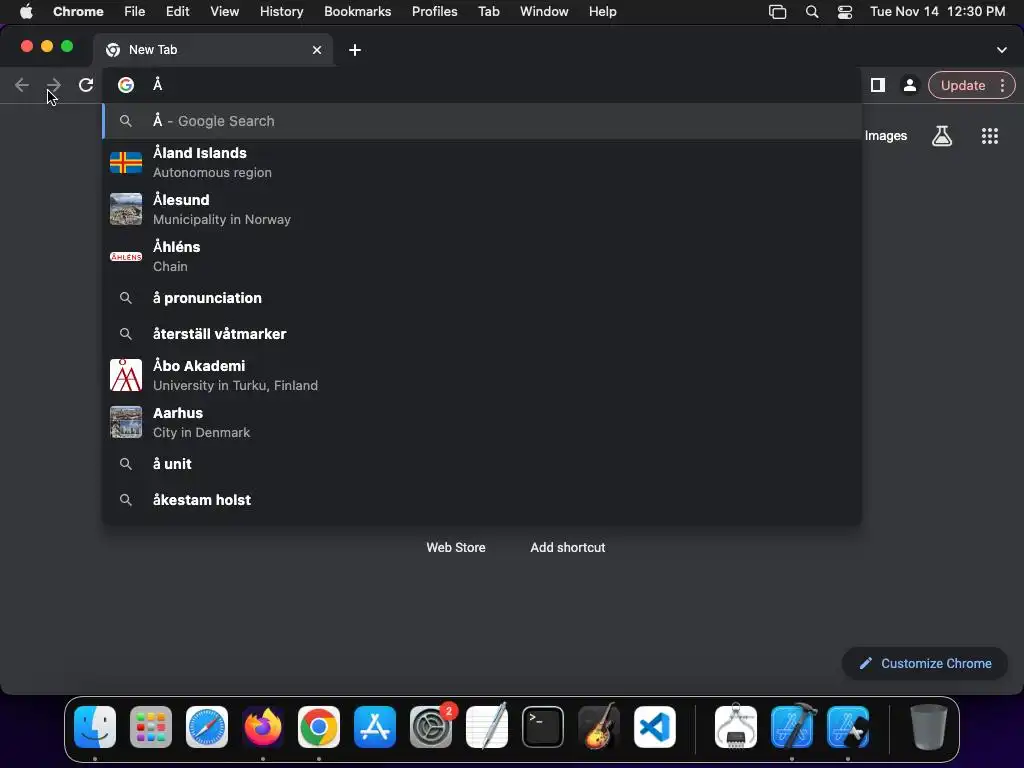Viewport: 1024px width, 768px height.
Task: Click the Aarhus photo thumbnail
Action: [126, 422]
